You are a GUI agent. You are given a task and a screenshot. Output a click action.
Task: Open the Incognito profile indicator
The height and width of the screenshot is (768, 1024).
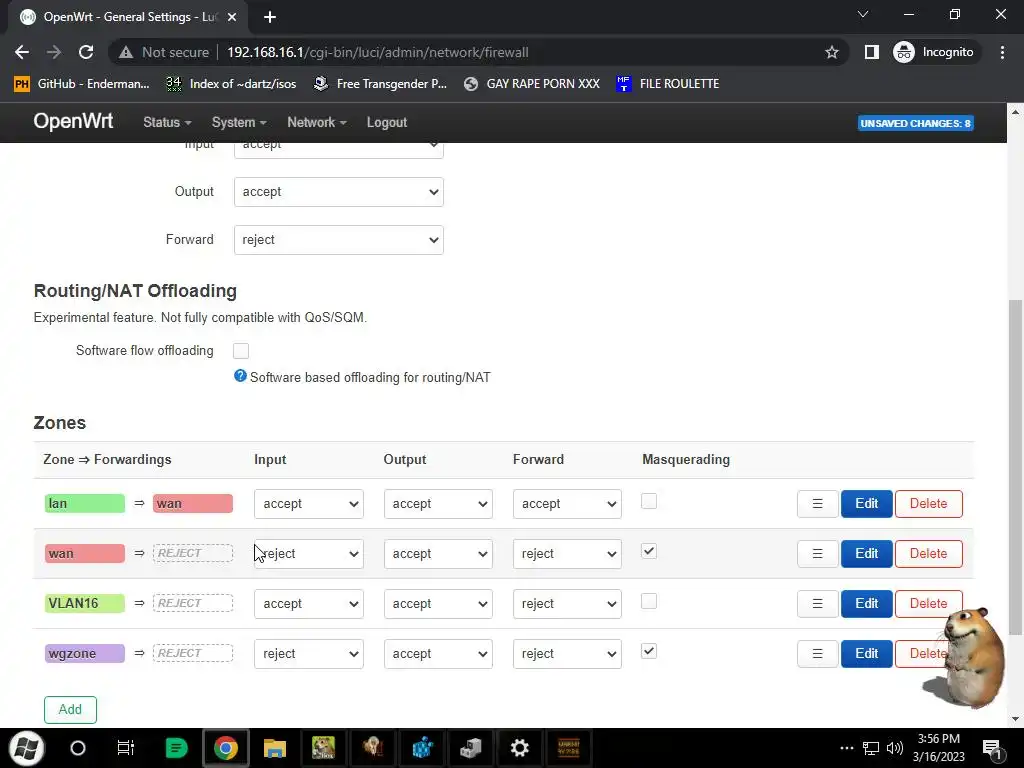point(934,52)
